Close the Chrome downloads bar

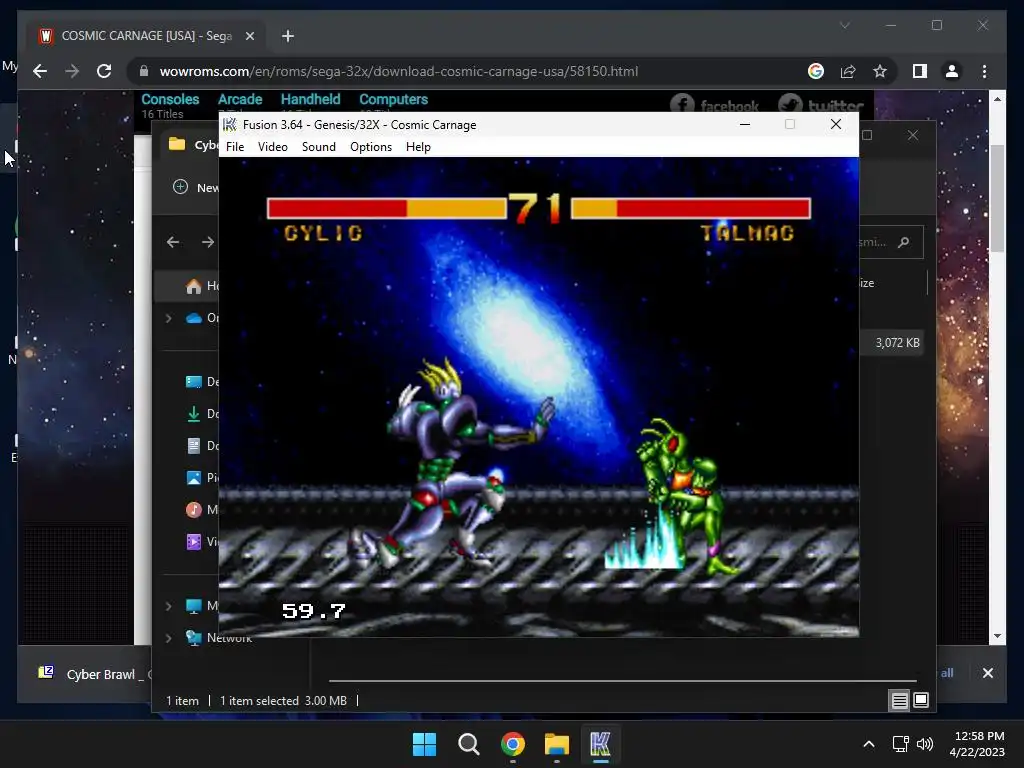[987, 673]
